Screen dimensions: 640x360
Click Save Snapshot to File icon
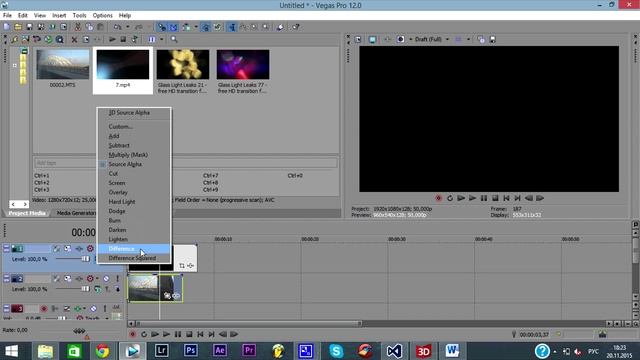[x=493, y=40]
